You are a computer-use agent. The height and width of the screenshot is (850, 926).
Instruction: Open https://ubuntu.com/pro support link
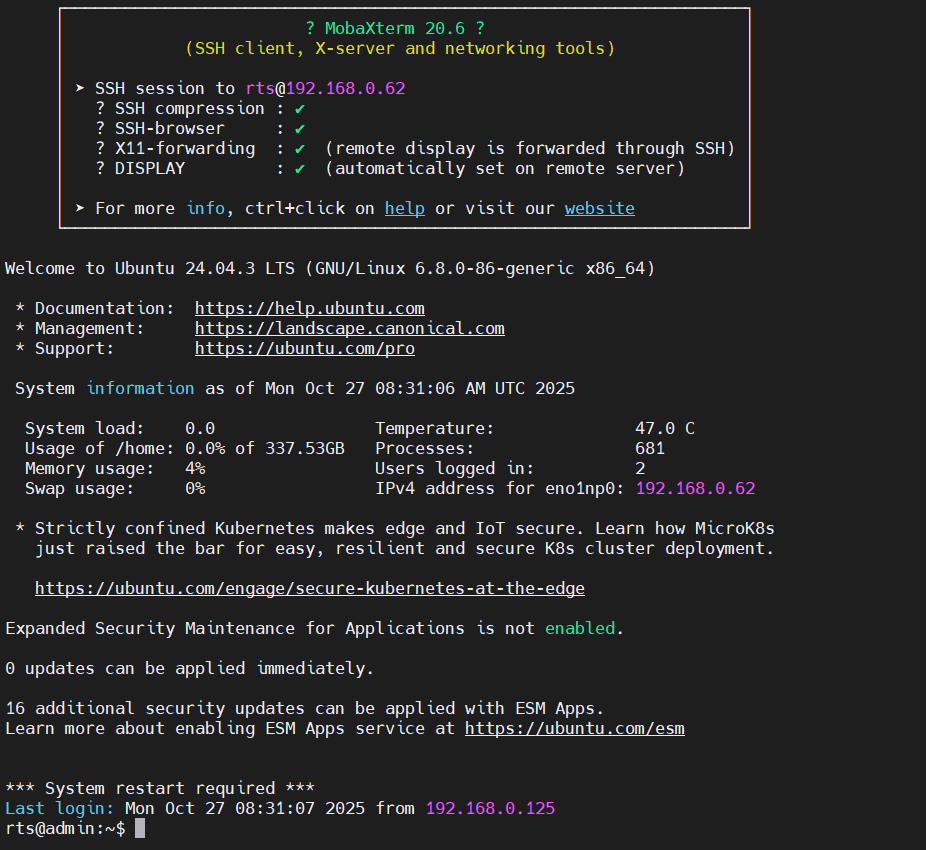[305, 349]
